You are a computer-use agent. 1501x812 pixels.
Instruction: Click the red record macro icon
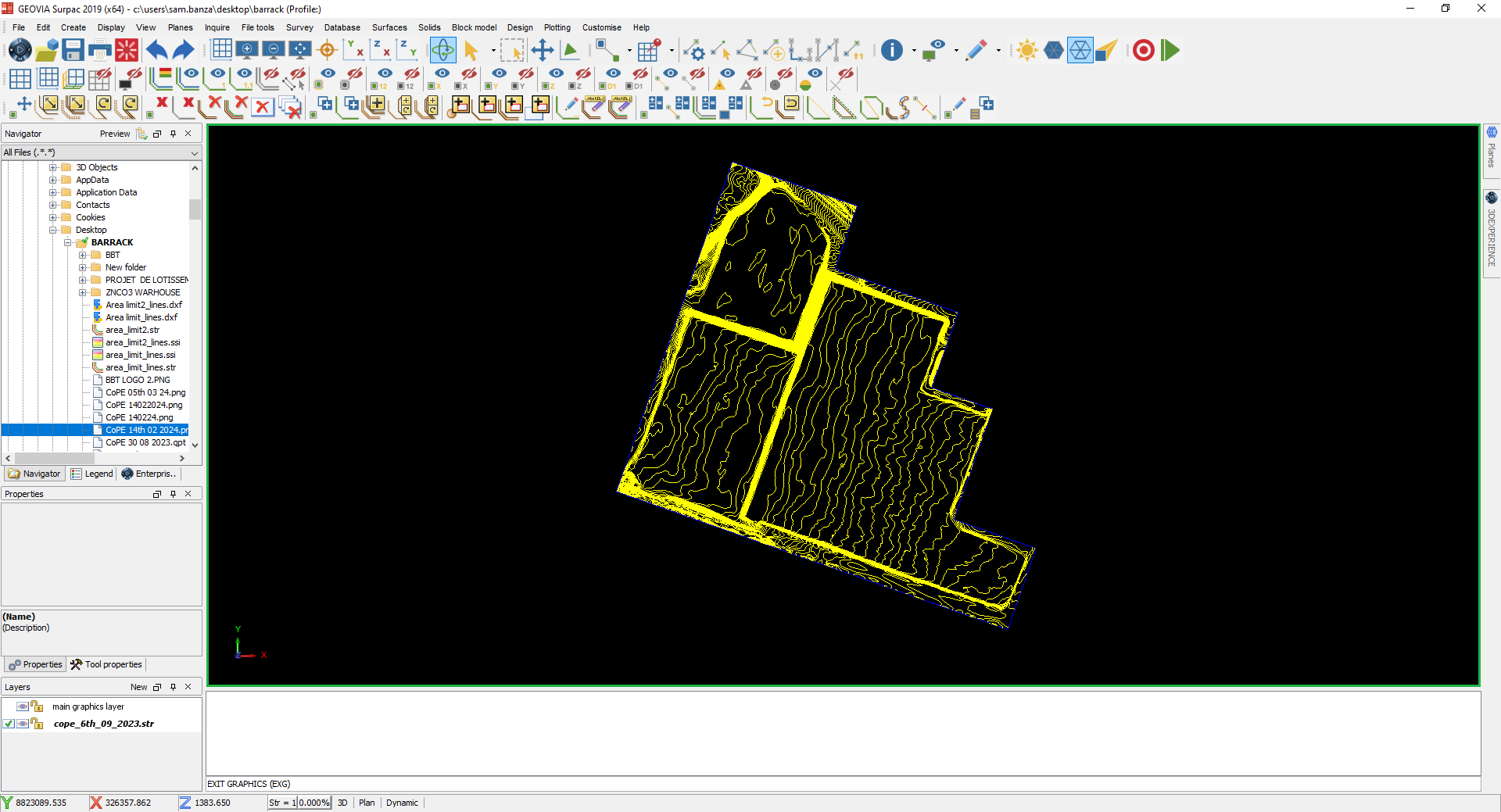pyautogui.click(x=1143, y=51)
